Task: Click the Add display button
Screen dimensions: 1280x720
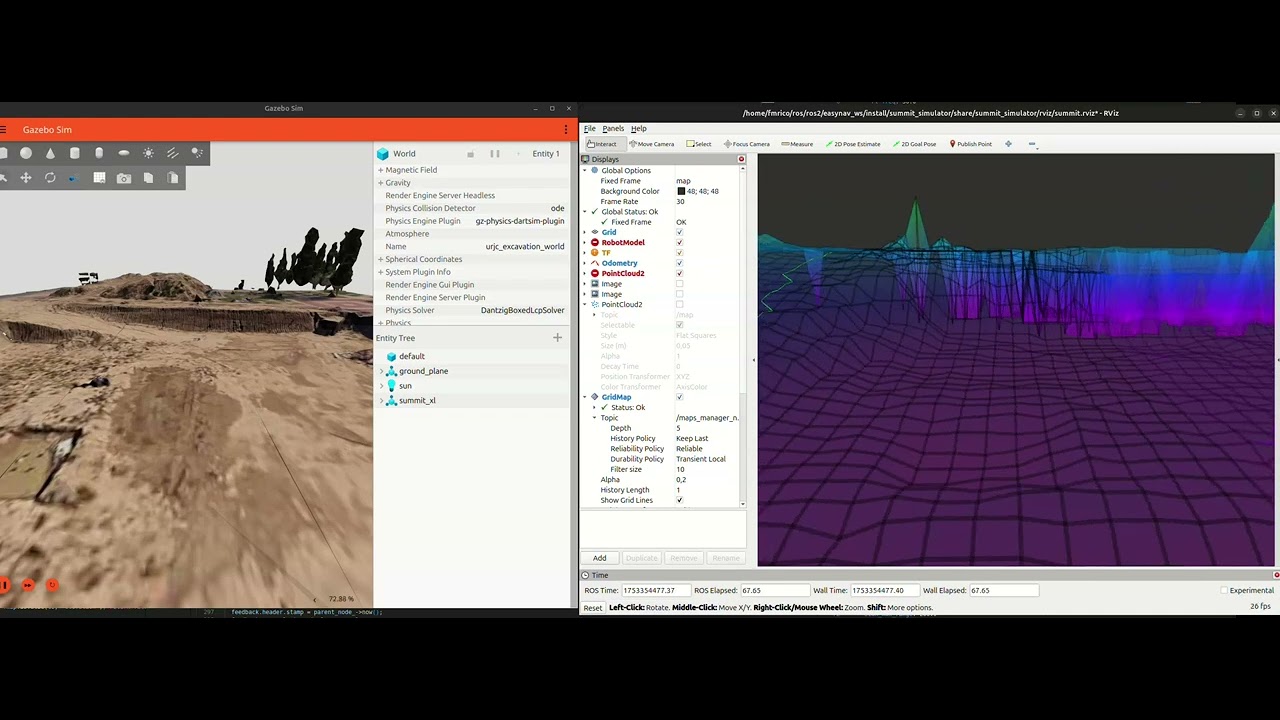Action: 599,558
